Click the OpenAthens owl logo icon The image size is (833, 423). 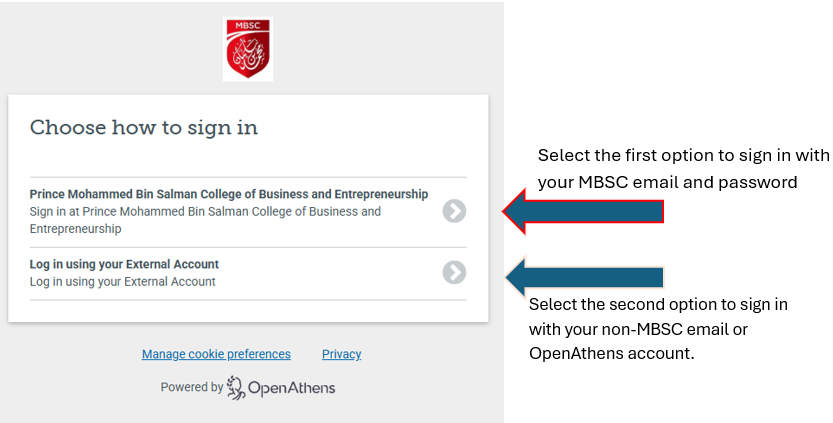coord(235,387)
